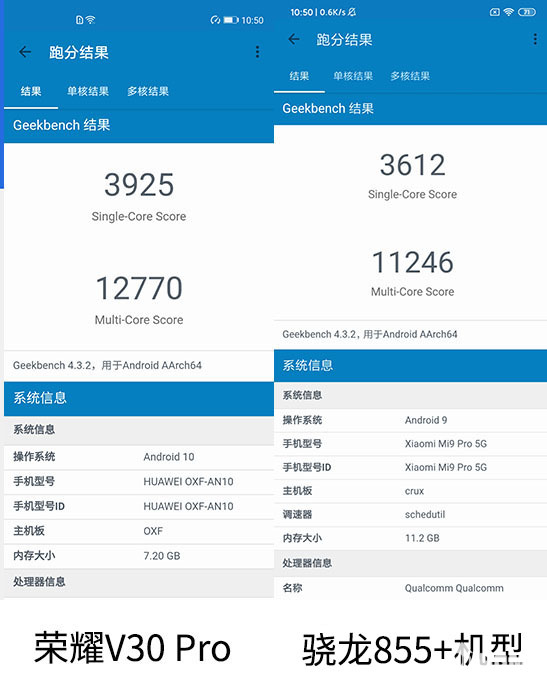The height and width of the screenshot is (695, 547).
Task: Tap the SIM card icon on the left status bar
Action: pos(79,20)
